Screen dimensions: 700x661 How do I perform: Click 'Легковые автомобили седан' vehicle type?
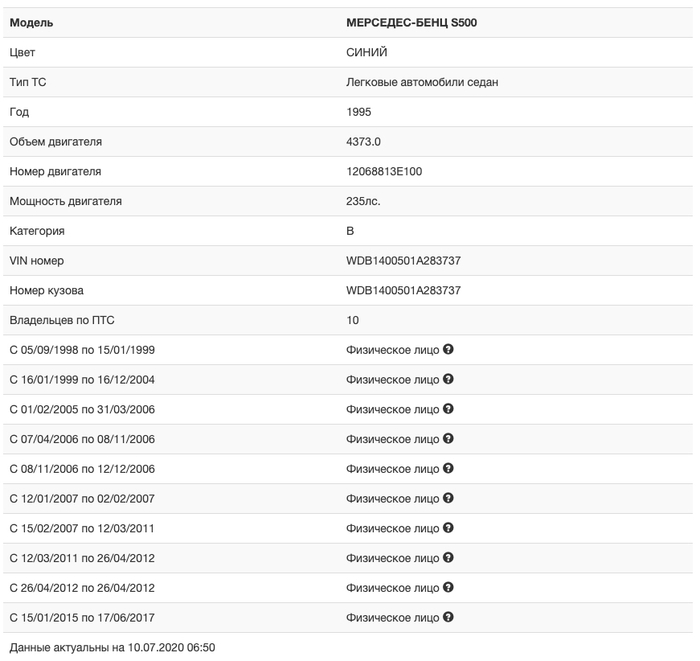pyautogui.click(x=422, y=83)
